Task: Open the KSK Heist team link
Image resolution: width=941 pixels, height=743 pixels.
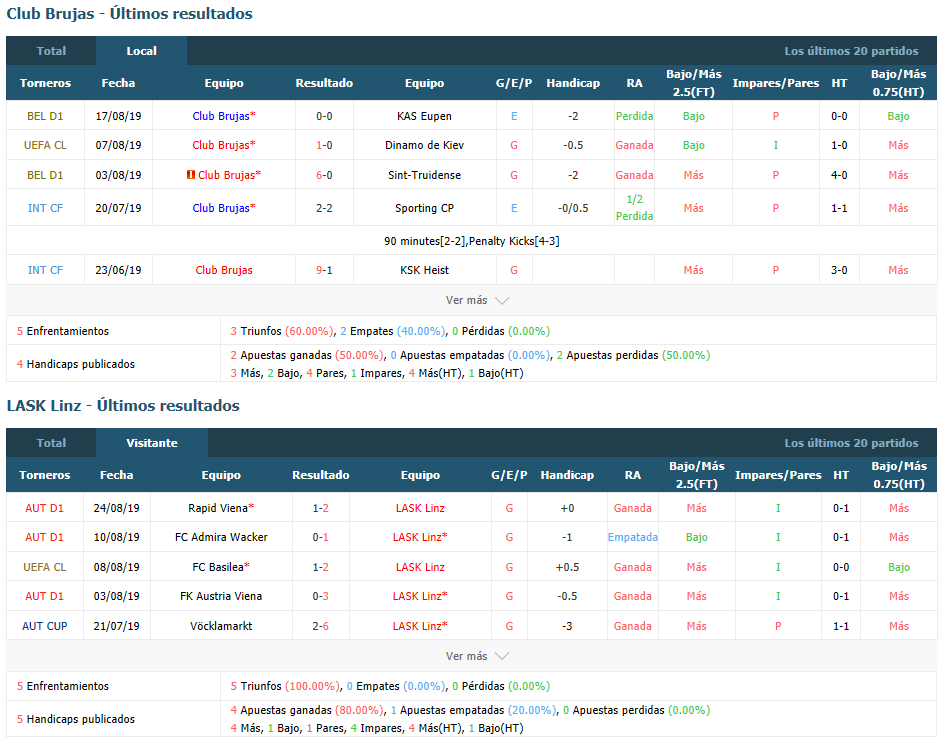Action: click(x=424, y=270)
